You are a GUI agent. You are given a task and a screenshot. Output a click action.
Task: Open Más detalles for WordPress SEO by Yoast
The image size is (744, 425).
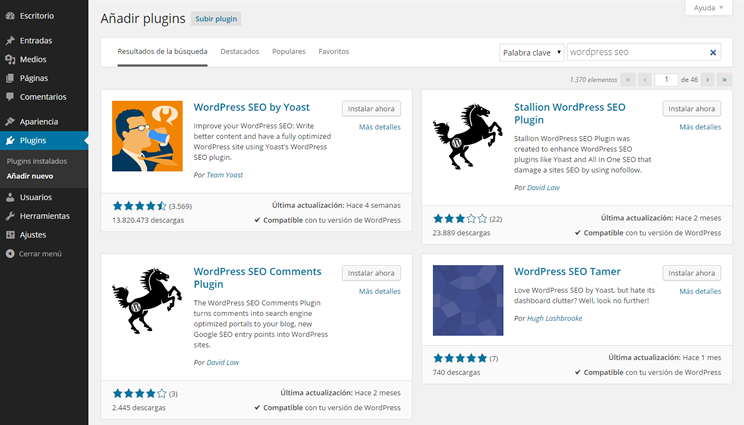(x=380, y=127)
